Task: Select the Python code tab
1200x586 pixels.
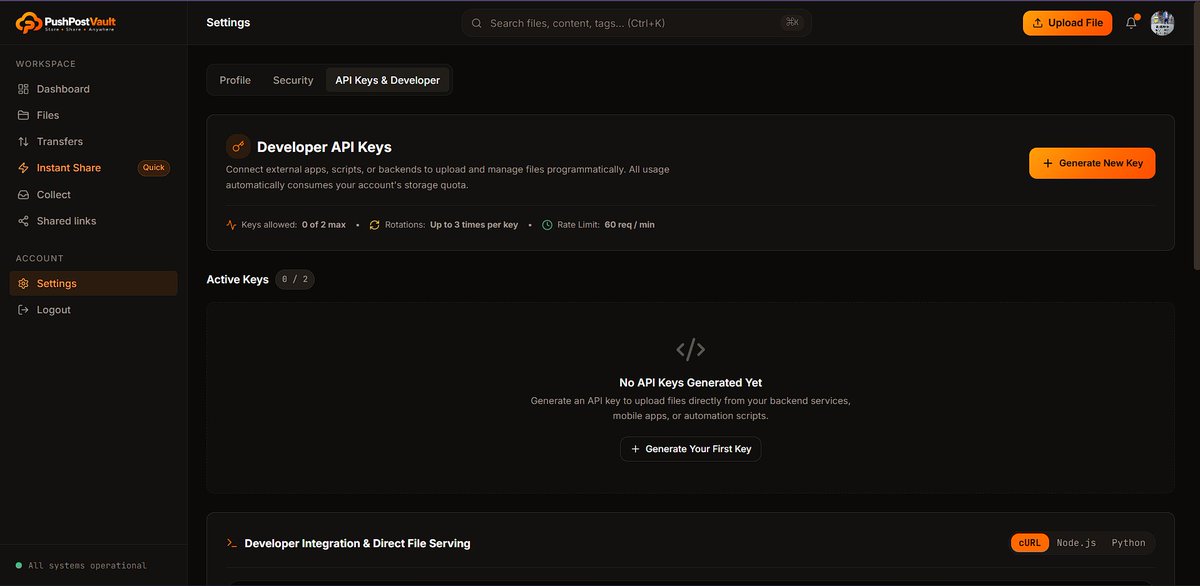Action: tap(1128, 543)
